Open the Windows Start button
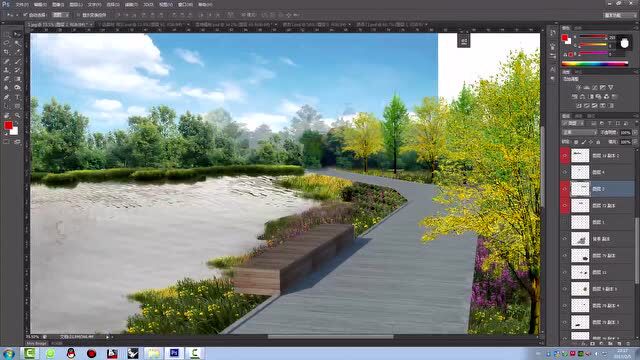 click(x=8, y=353)
